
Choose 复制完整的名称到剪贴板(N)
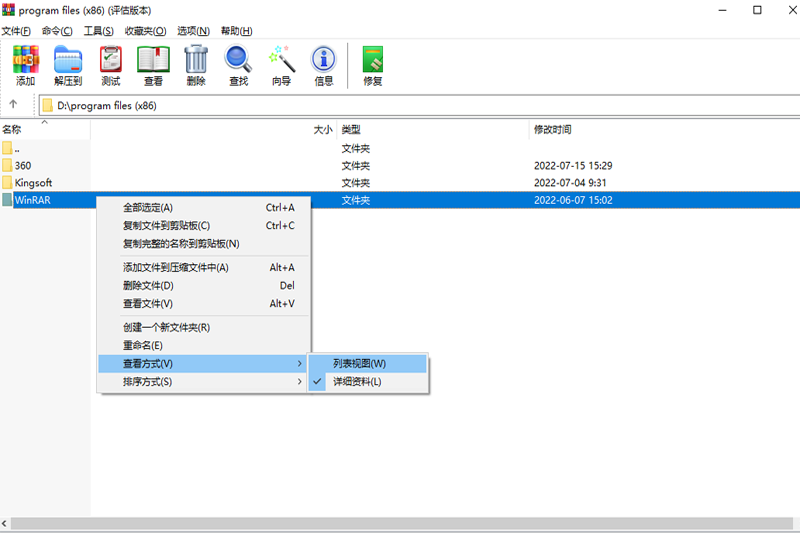pyautogui.click(x=204, y=244)
